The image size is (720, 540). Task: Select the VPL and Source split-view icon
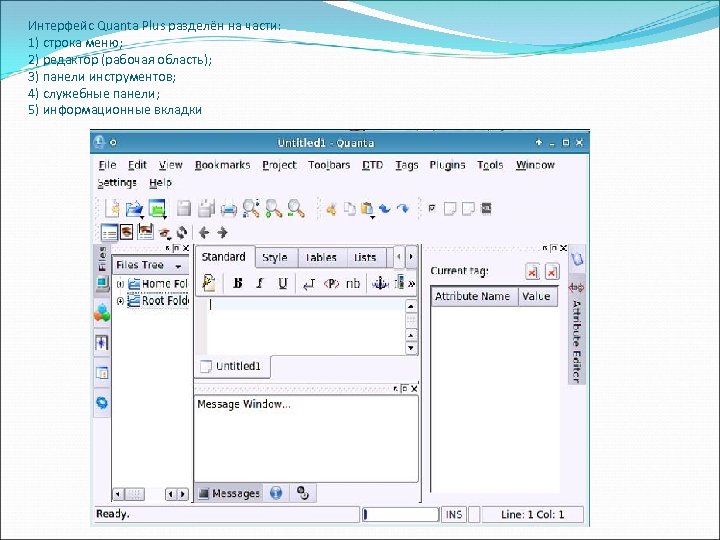(145, 232)
